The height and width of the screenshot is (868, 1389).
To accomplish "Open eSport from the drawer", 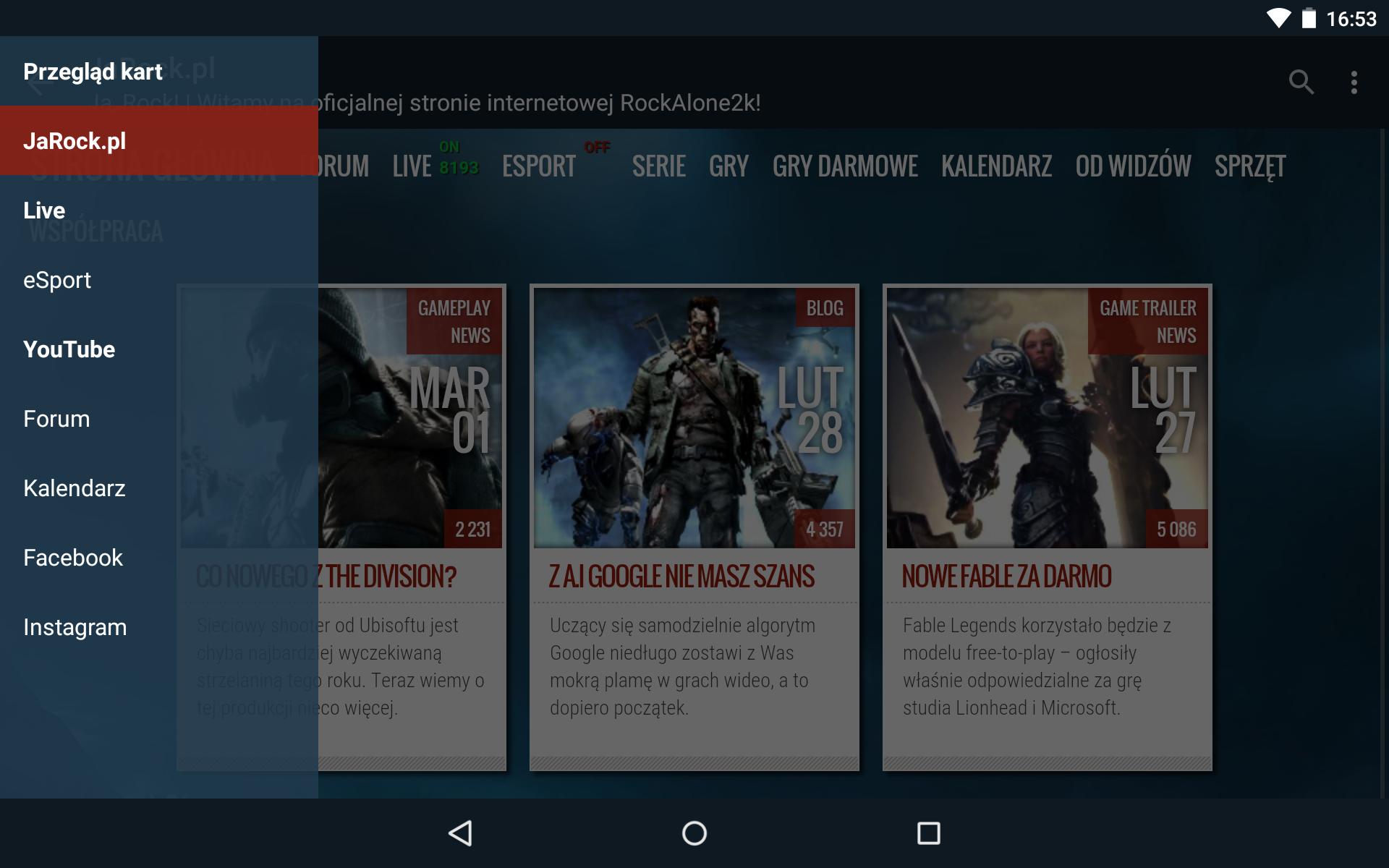I will tap(159, 280).
